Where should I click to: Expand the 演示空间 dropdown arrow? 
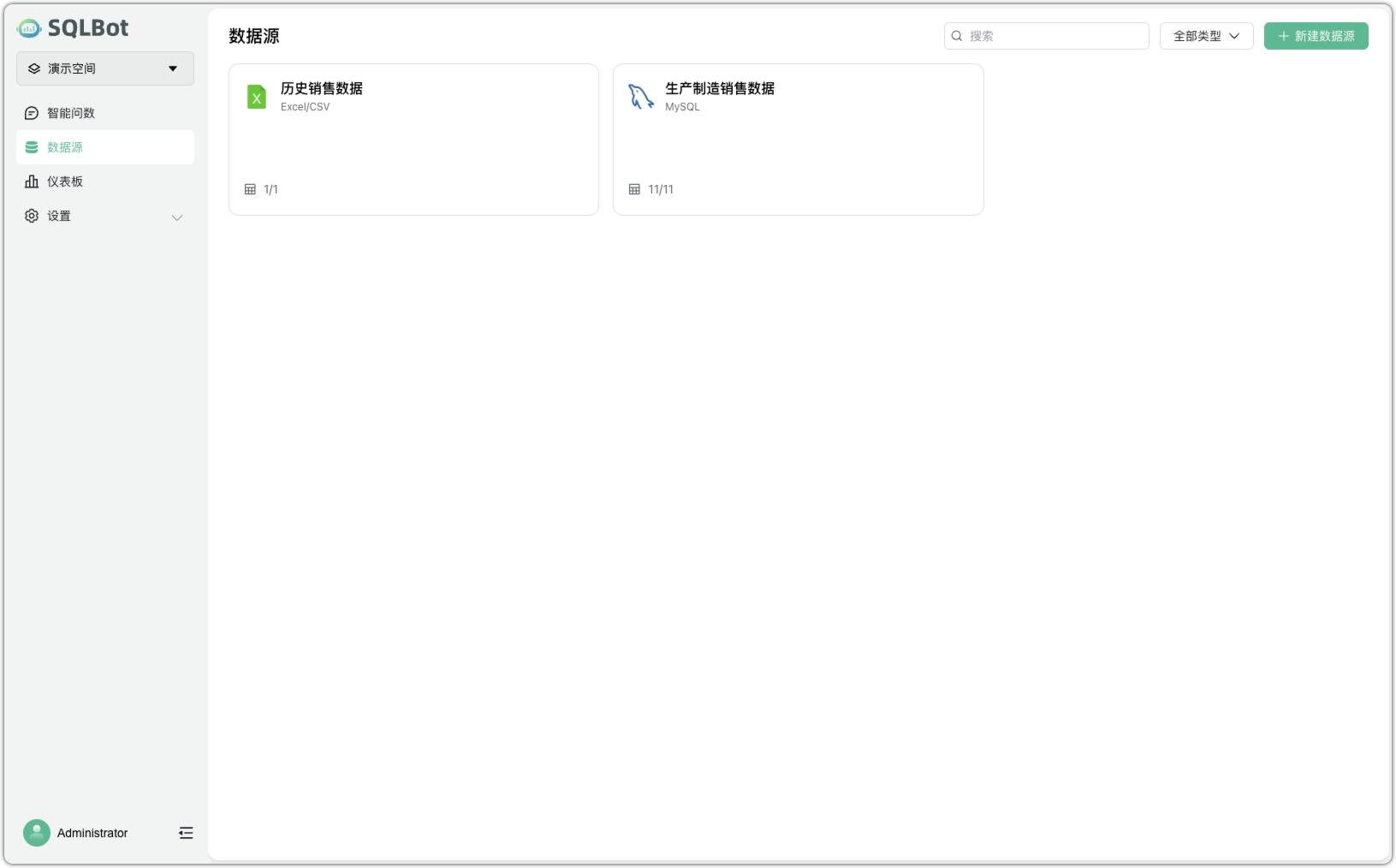pos(173,68)
